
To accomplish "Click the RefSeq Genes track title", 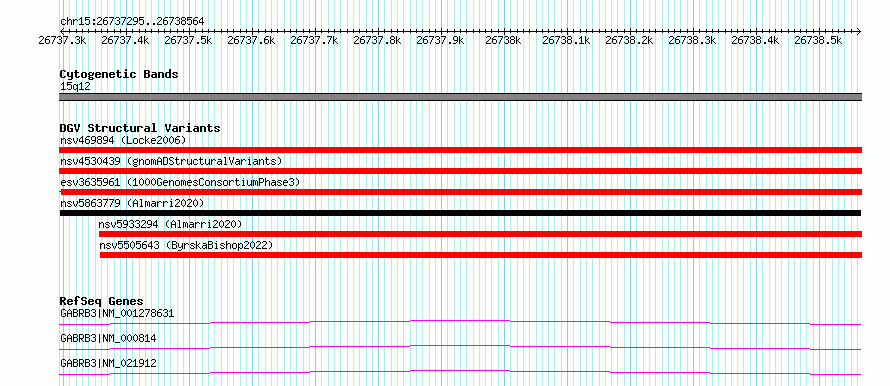I will coord(102,301).
